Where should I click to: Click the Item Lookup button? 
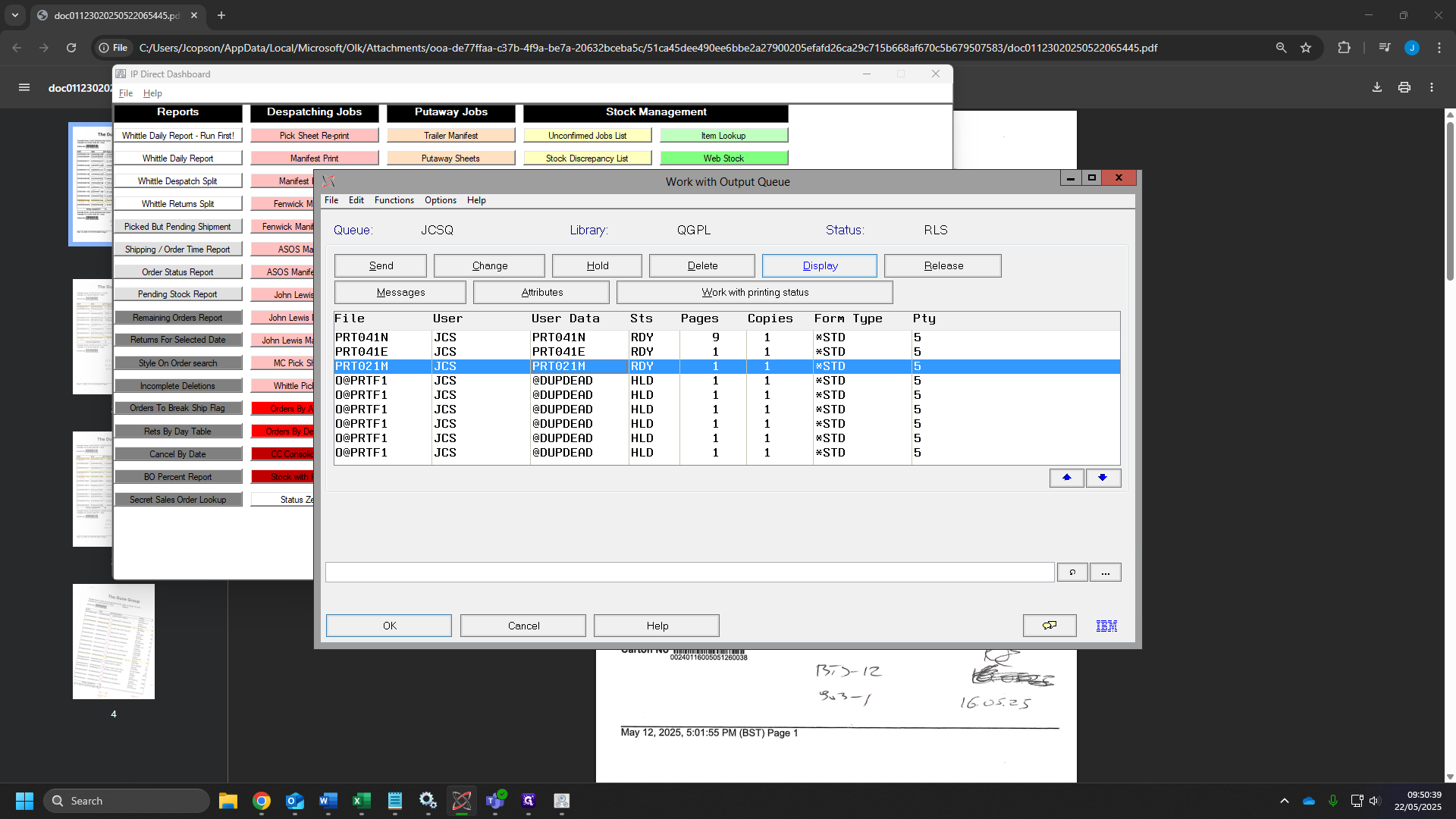coord(724,136)
